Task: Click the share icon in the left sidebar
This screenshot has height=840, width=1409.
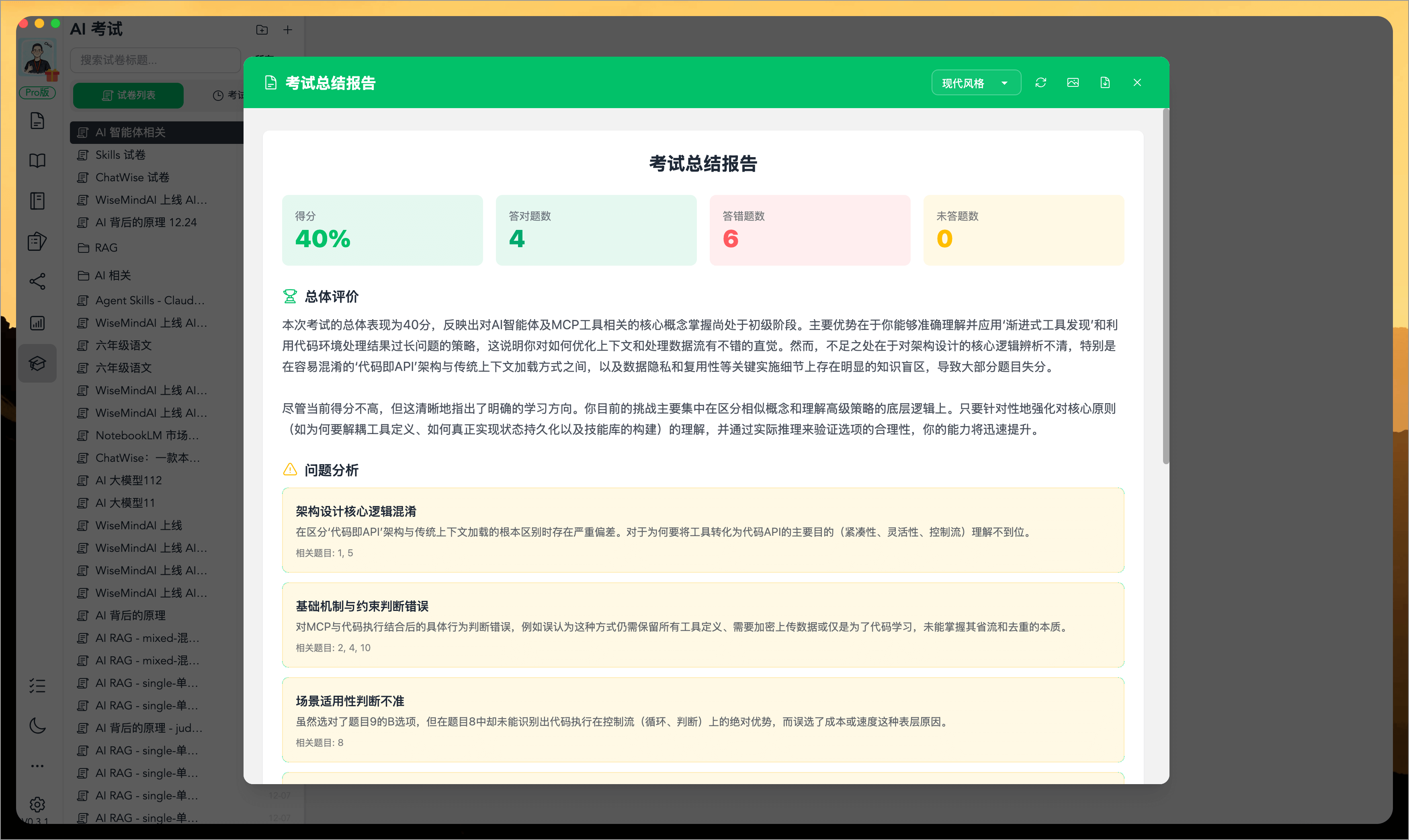Action: click(x=37, y=281)
